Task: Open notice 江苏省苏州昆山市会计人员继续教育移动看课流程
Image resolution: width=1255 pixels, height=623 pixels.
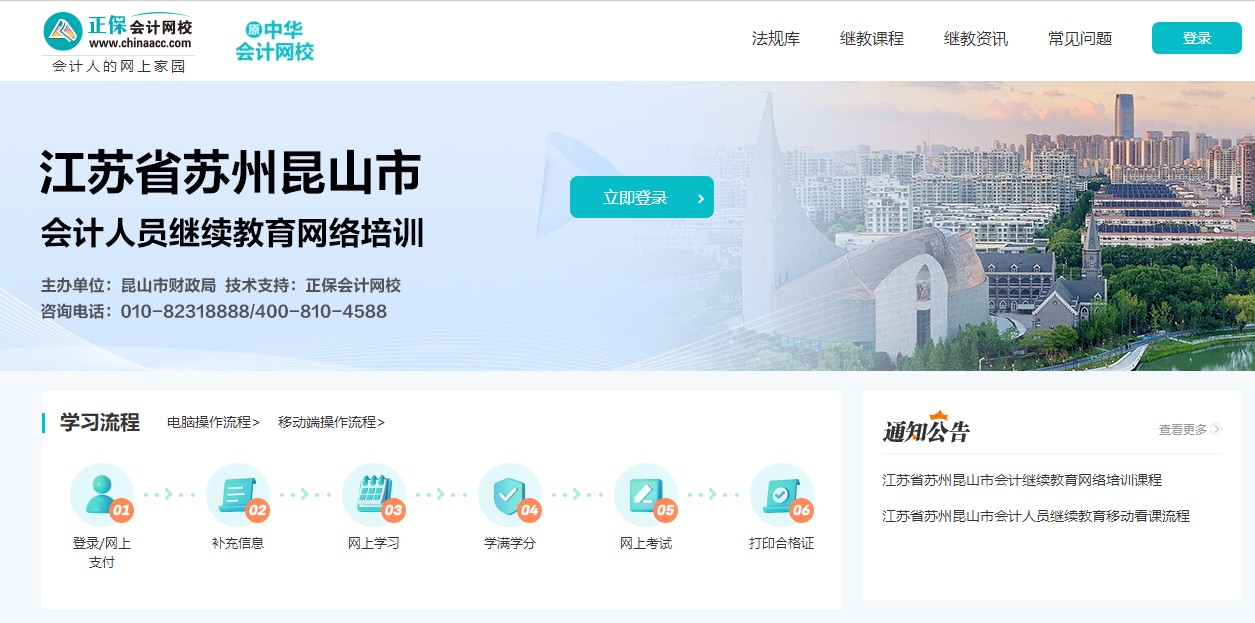Action: coord(1036,516)
